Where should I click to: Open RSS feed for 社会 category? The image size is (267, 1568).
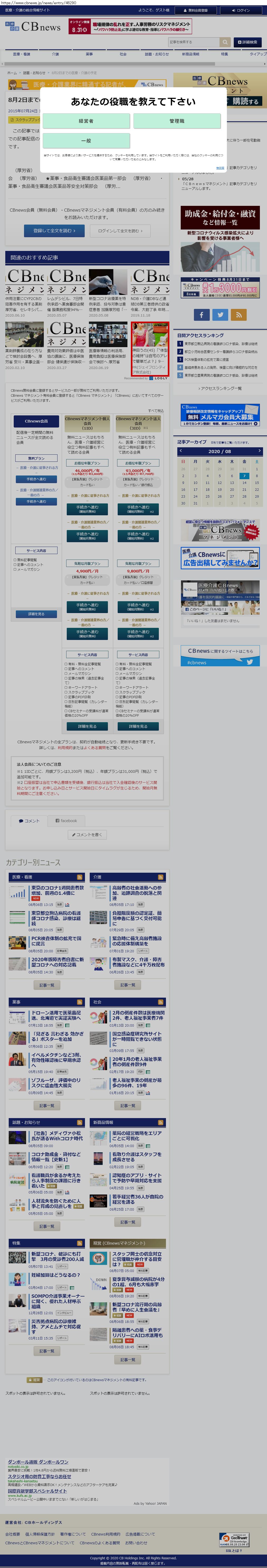pyautogui.click(x=160, y=1002)
